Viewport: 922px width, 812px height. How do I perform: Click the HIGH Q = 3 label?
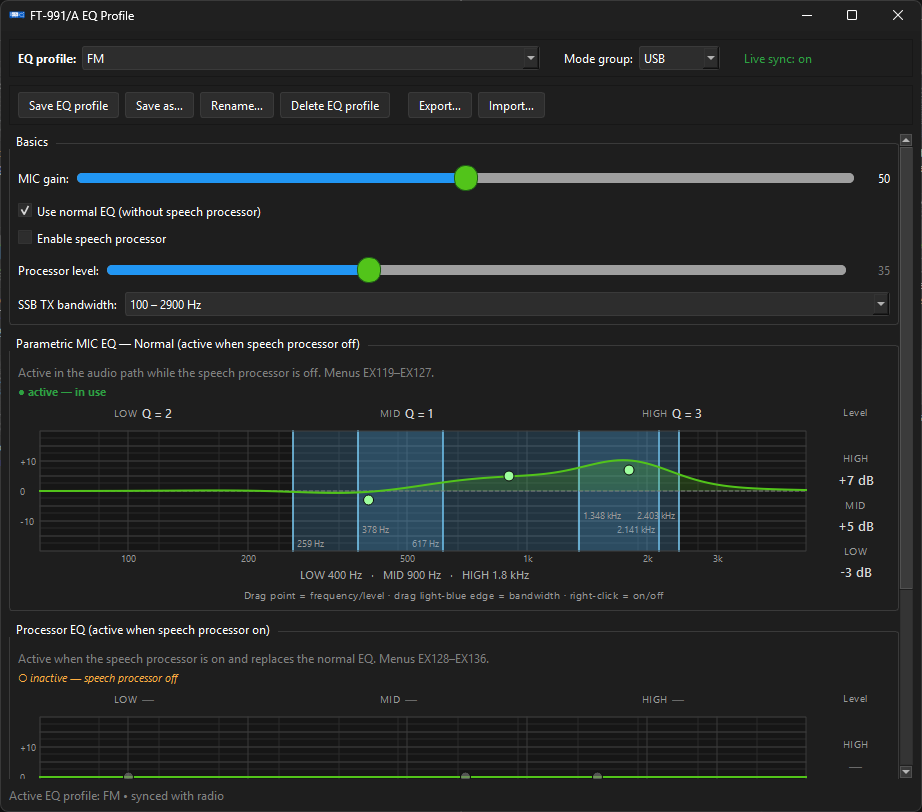pos(672,414)
